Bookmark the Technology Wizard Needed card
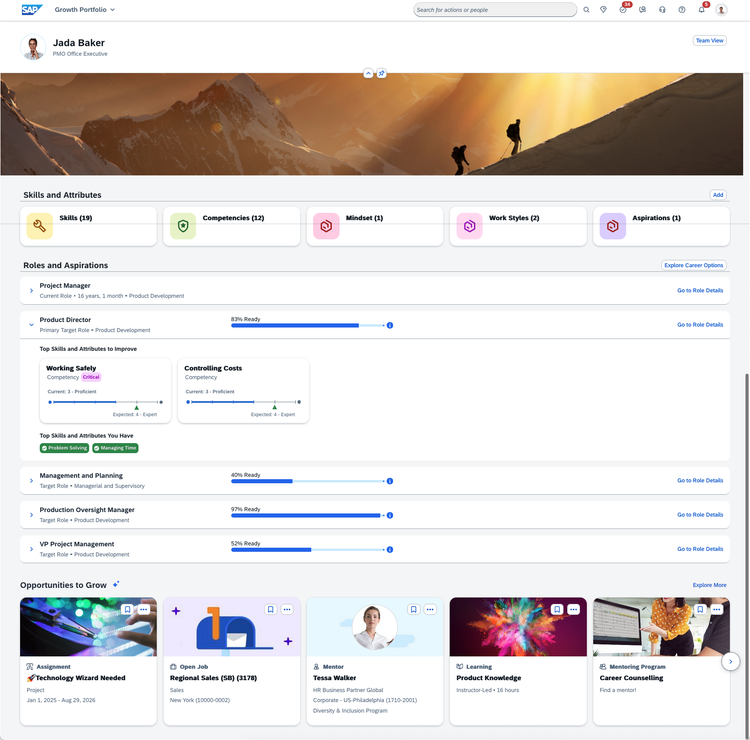Image resolution: width=750 pixels, height=740 pixels. pyautogui.click(x=127, y=609)
